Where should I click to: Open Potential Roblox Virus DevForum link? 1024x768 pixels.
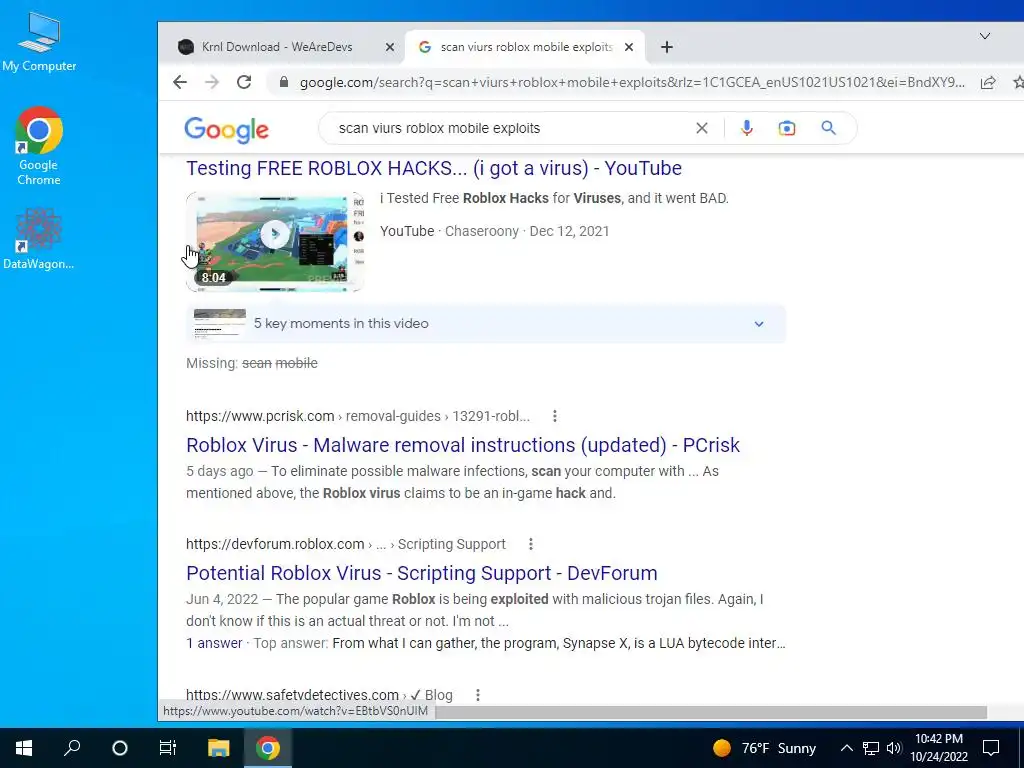click(x=422, y=573)
